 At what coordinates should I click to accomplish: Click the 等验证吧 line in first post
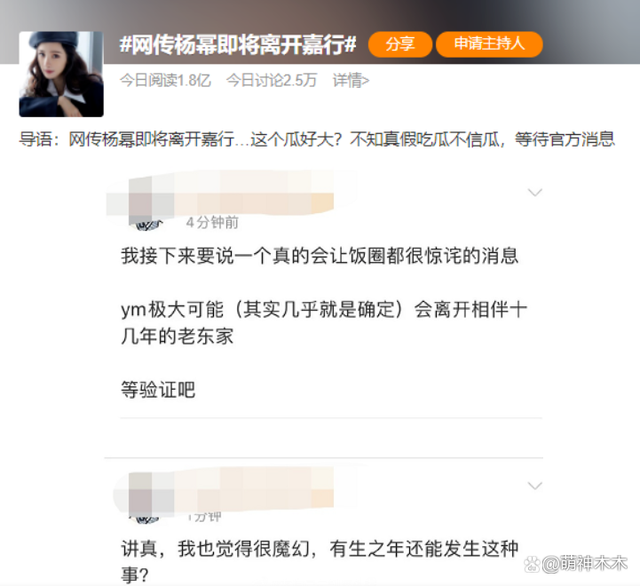click(x=158, y=390)
